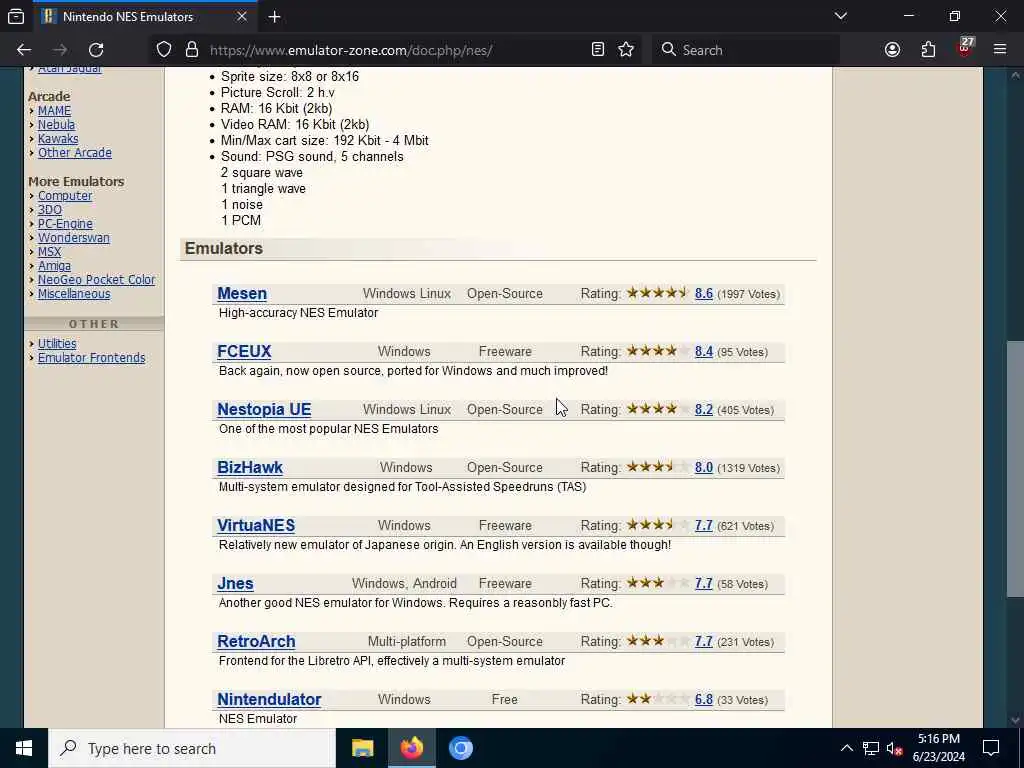The image size is (1024, 768).
Task: Click Mesen's 8.6 rating link
Action: 703,294
